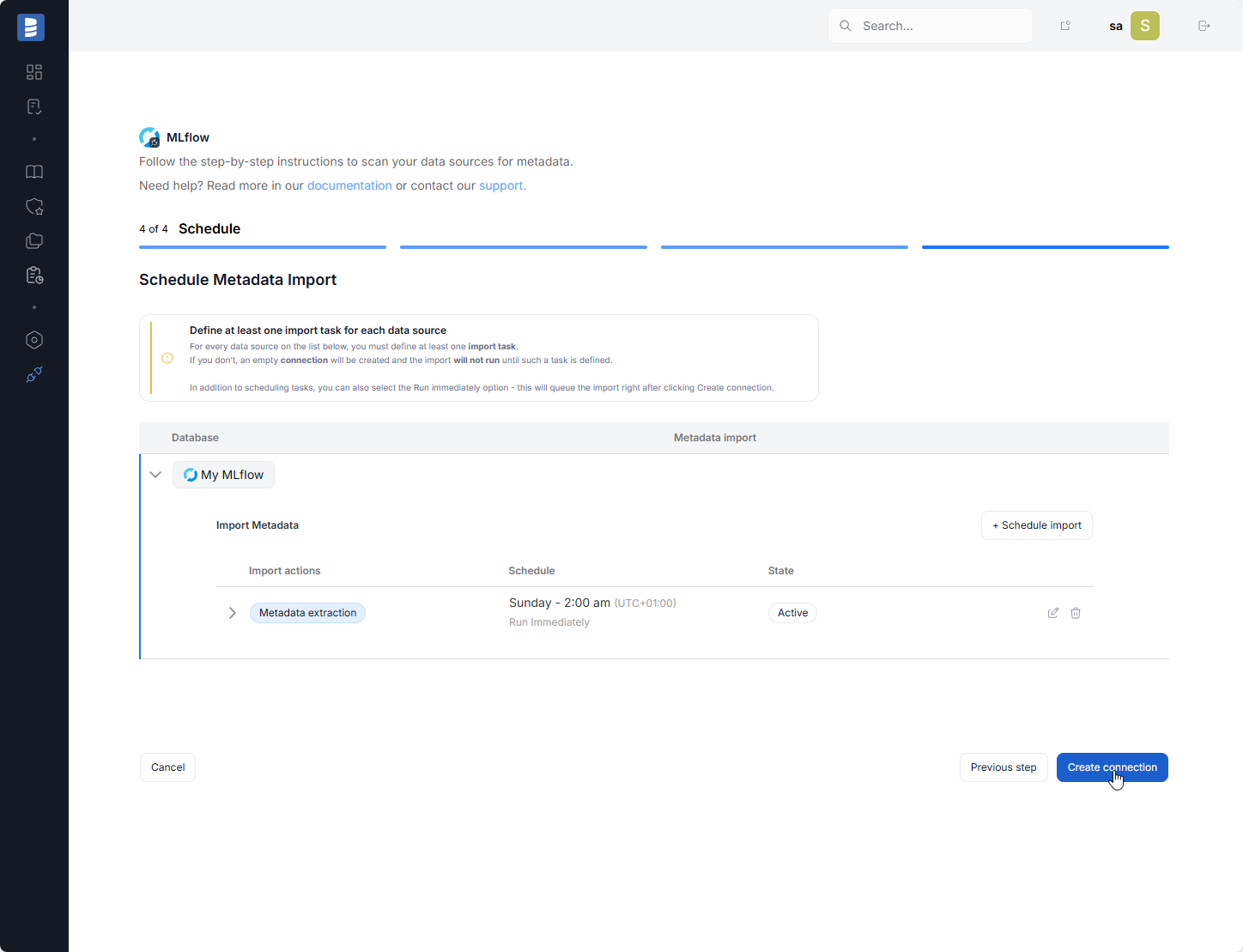Click the Create connection button

click(x=1112, y=767)
